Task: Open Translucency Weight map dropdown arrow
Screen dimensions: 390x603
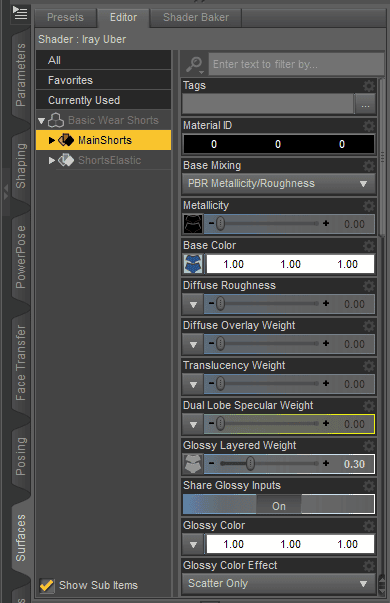Action: pyautogui.click(x=193, y=385)
